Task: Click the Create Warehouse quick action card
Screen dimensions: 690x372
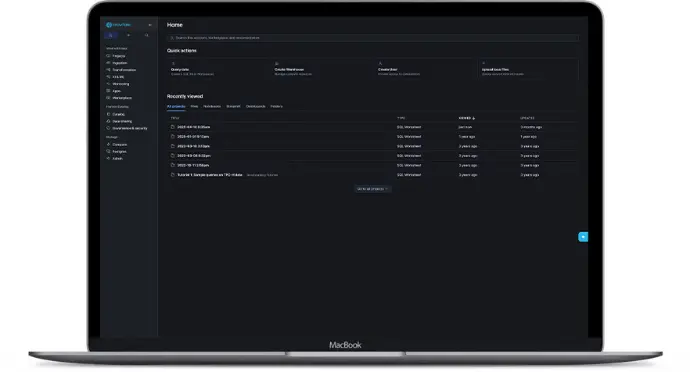Action: pos(321,69)
